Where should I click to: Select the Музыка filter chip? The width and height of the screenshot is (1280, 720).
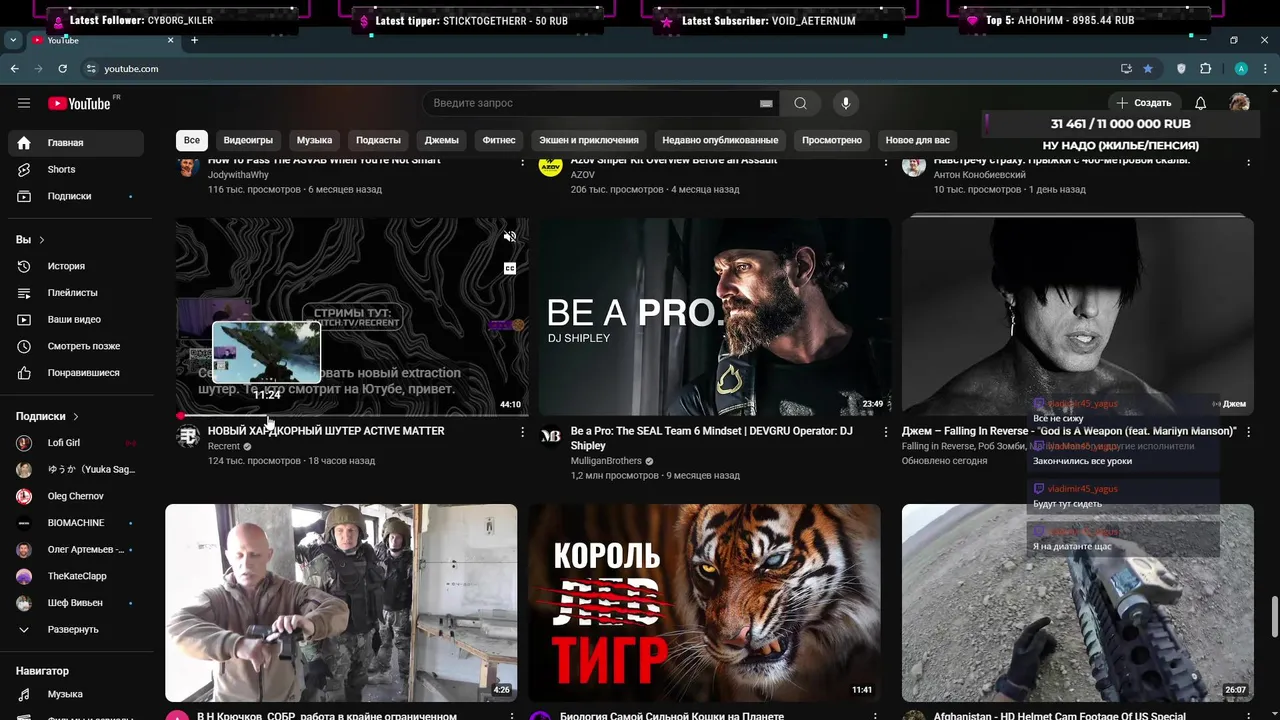point(314,140)
